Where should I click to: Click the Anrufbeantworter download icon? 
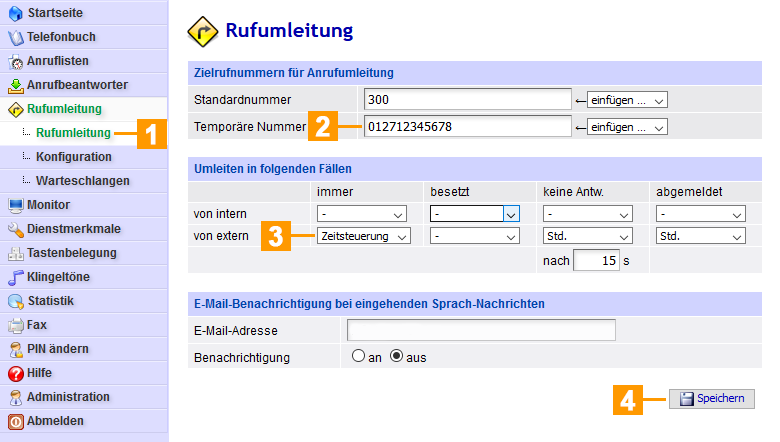coord(15,86)
